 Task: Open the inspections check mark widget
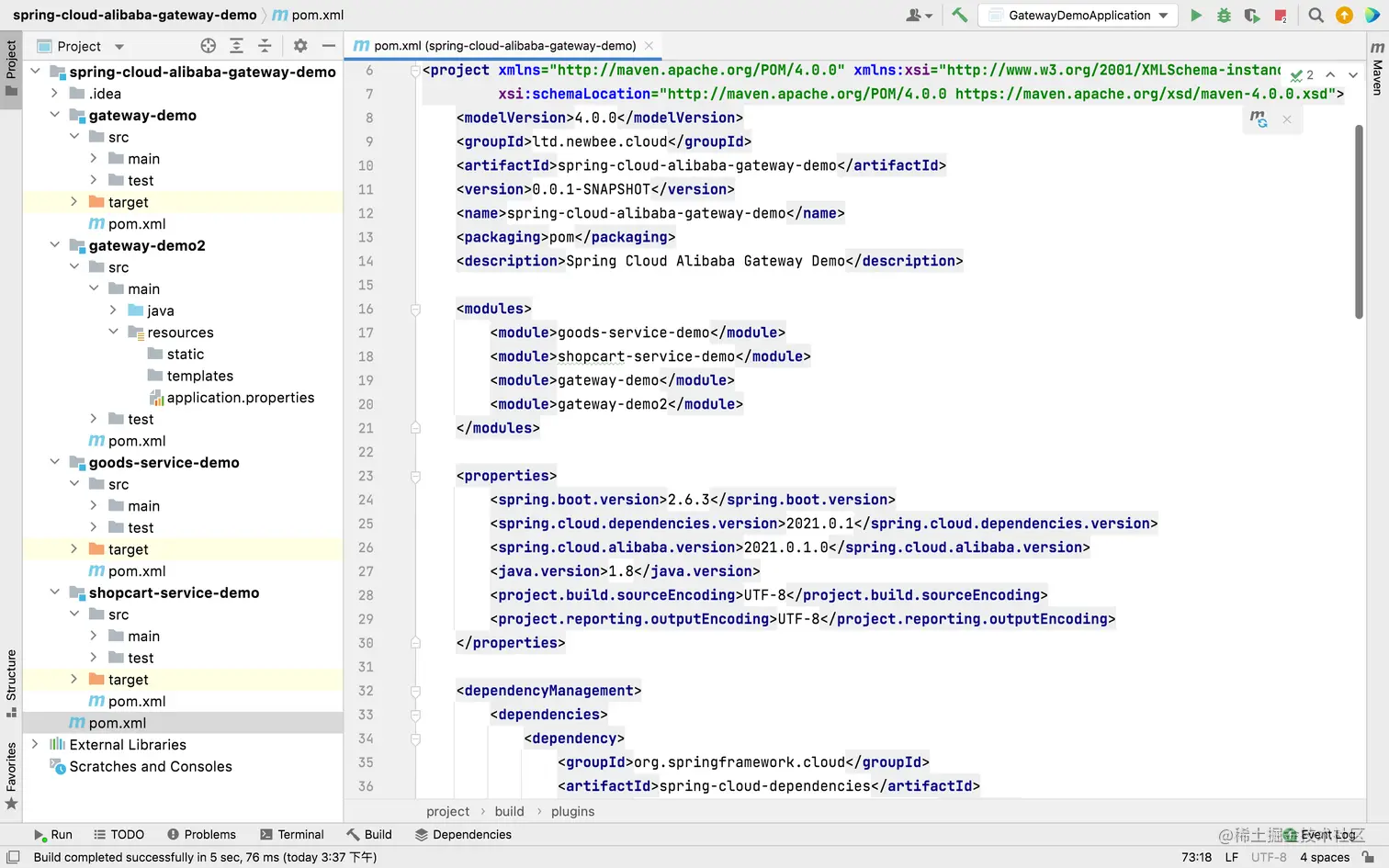pyautogui.click(x=1302, y=75)
